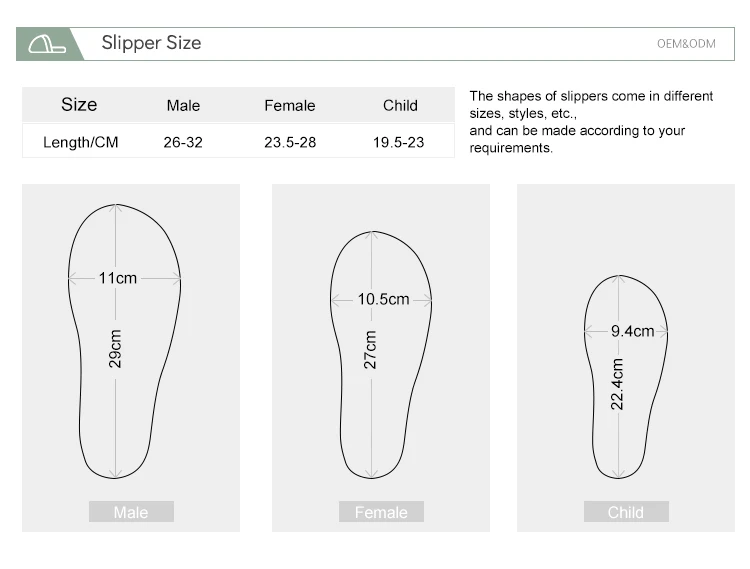Click the gray Male label below the sole
This screenshot has width=750, height=569.
(131, 512)
